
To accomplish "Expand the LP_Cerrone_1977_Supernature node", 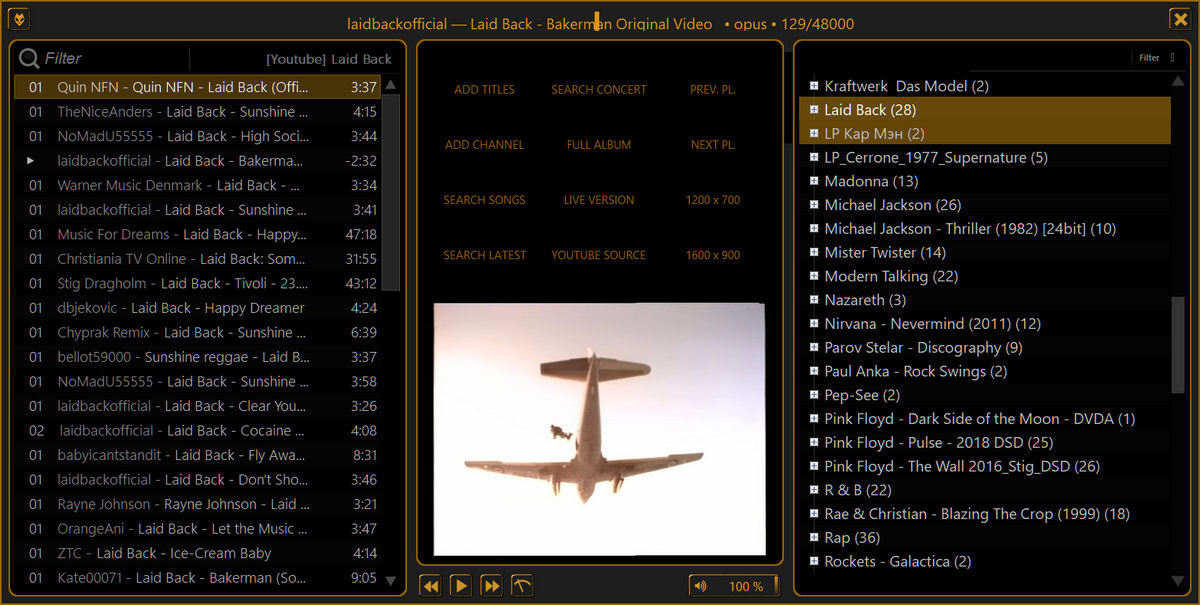I will [x=814, y=157].
